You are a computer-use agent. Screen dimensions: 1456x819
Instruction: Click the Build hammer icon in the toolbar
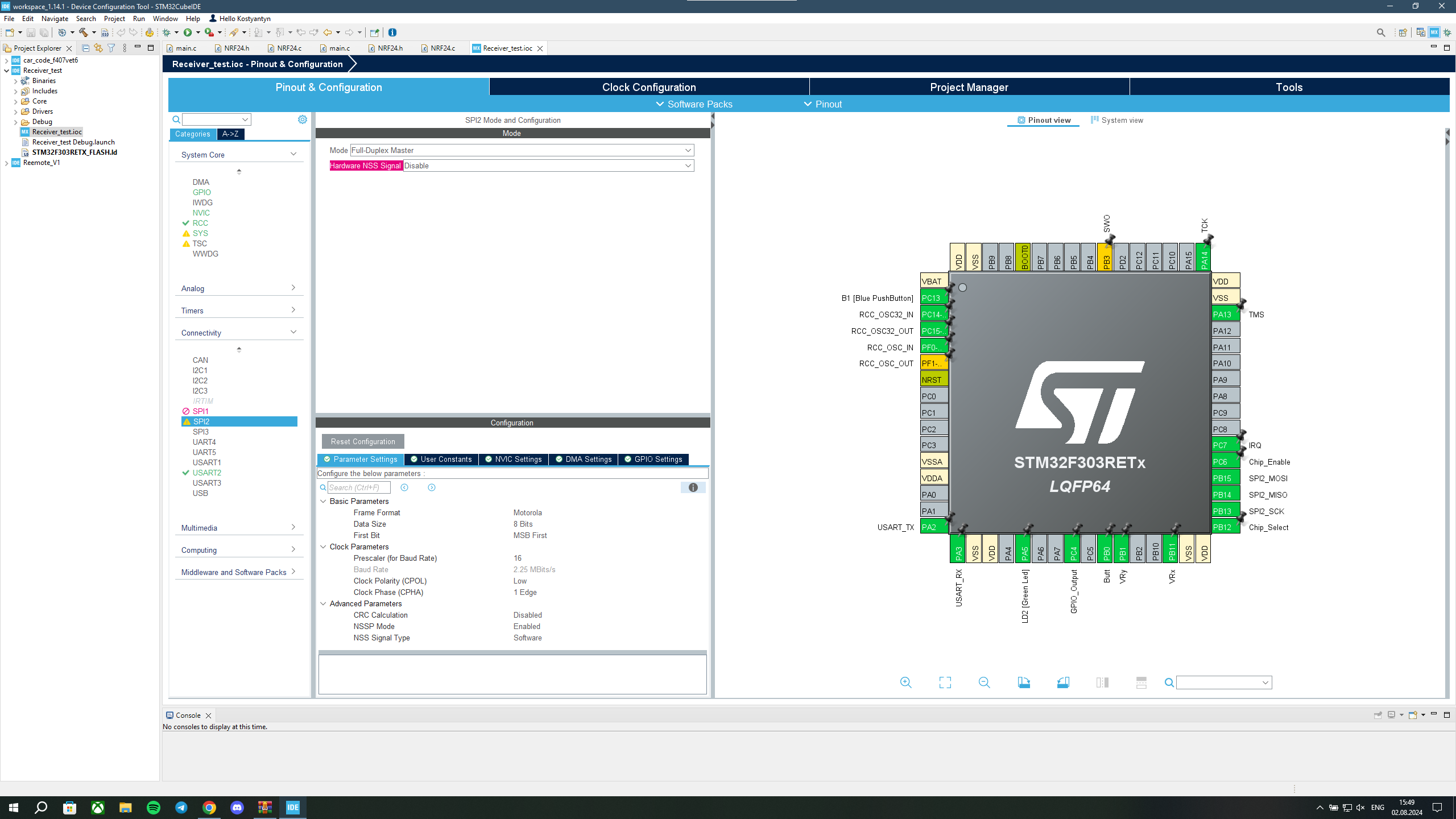click(x=82, y=32)
